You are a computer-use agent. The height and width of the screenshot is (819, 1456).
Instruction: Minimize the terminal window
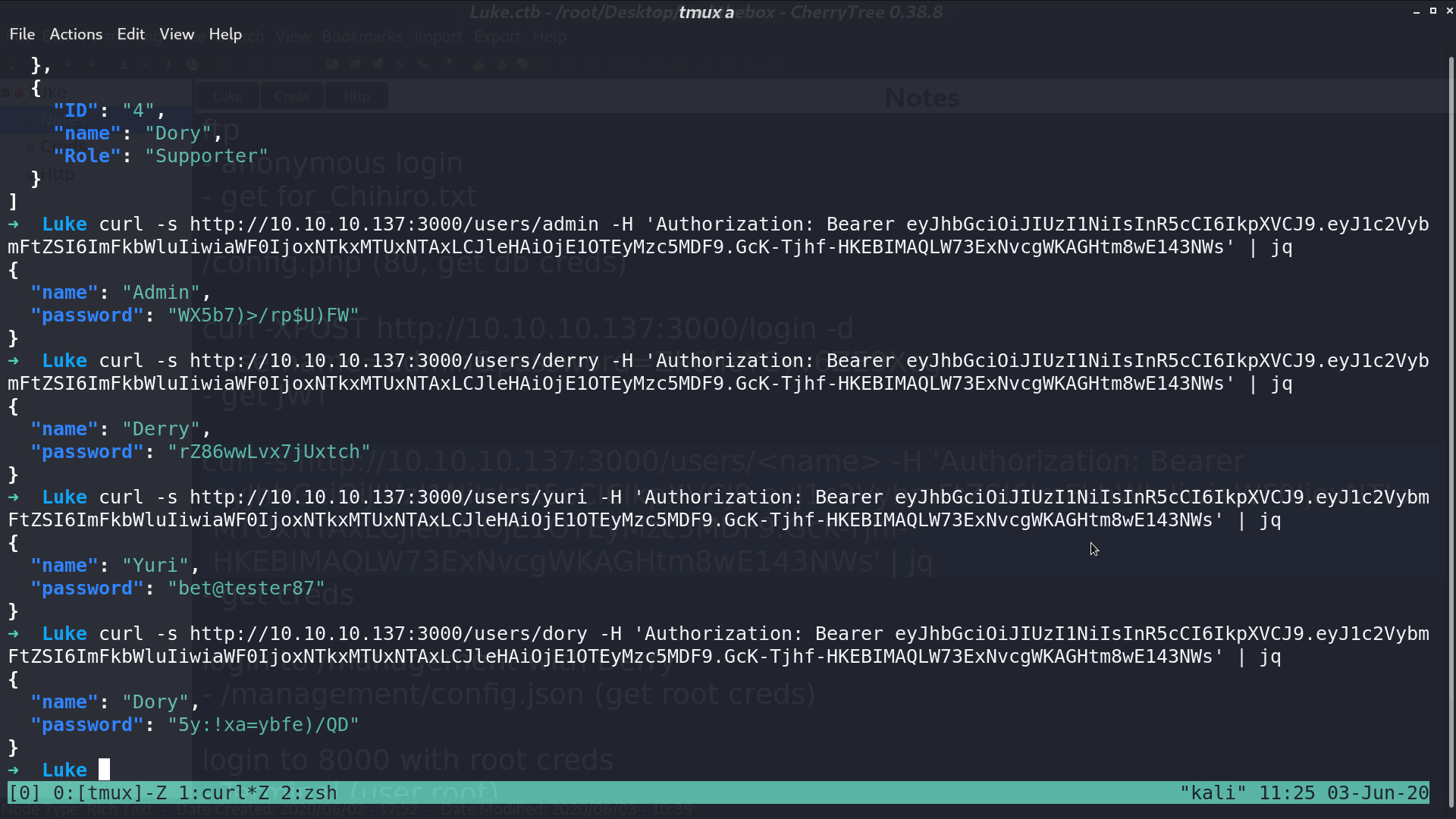[1417, 11]
